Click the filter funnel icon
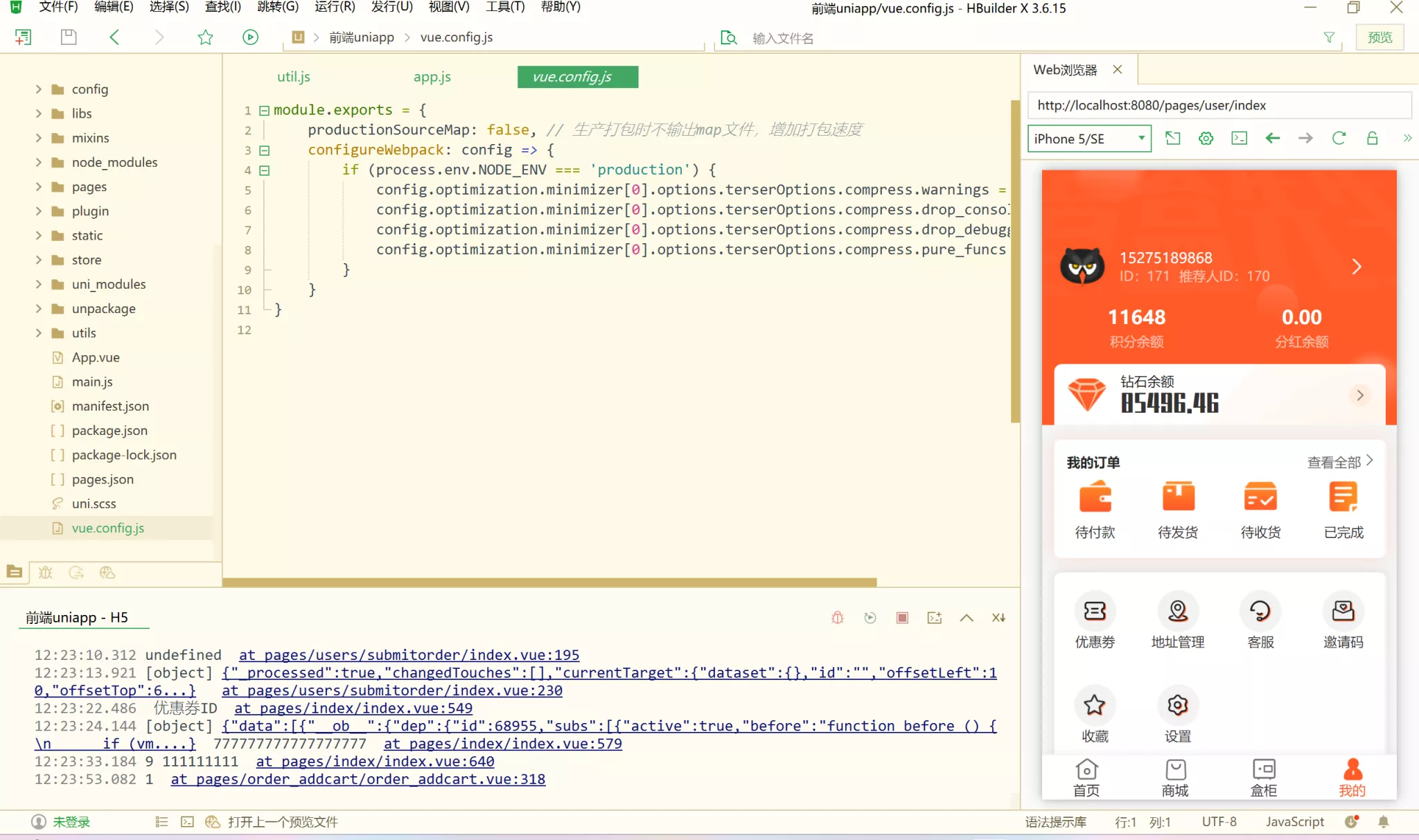This screenshot has width=1419, height=840. pyautogui.click(x=1329, y=37)
